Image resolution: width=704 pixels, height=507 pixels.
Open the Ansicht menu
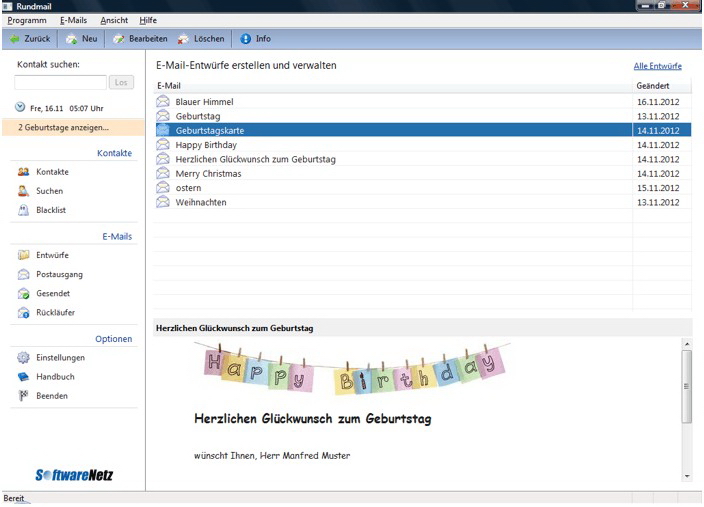click(x=114, y=20)
